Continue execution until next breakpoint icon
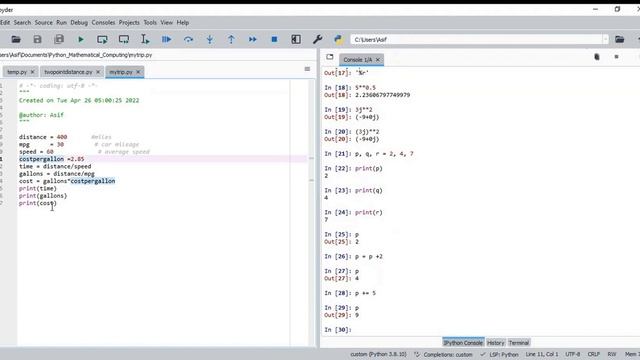The image size is (640, 360). (253, 40)
